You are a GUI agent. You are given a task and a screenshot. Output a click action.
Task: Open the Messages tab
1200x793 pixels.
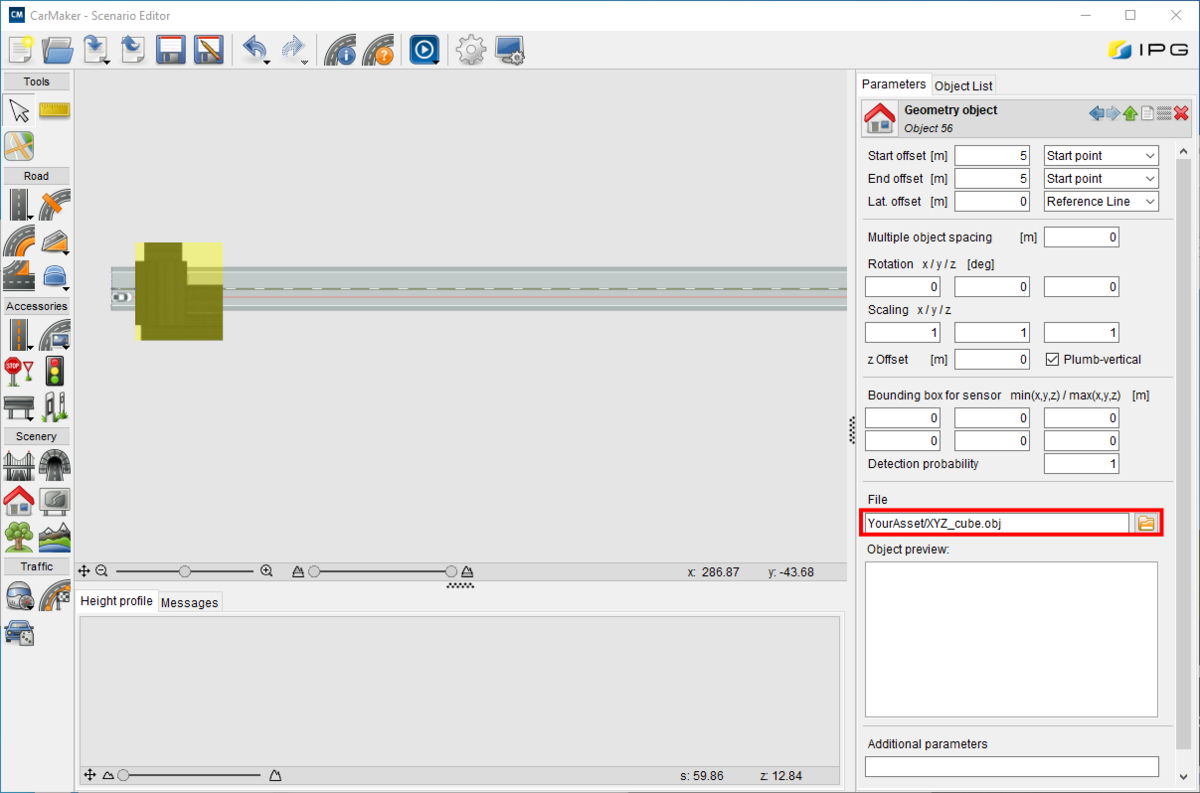[189, 602]
